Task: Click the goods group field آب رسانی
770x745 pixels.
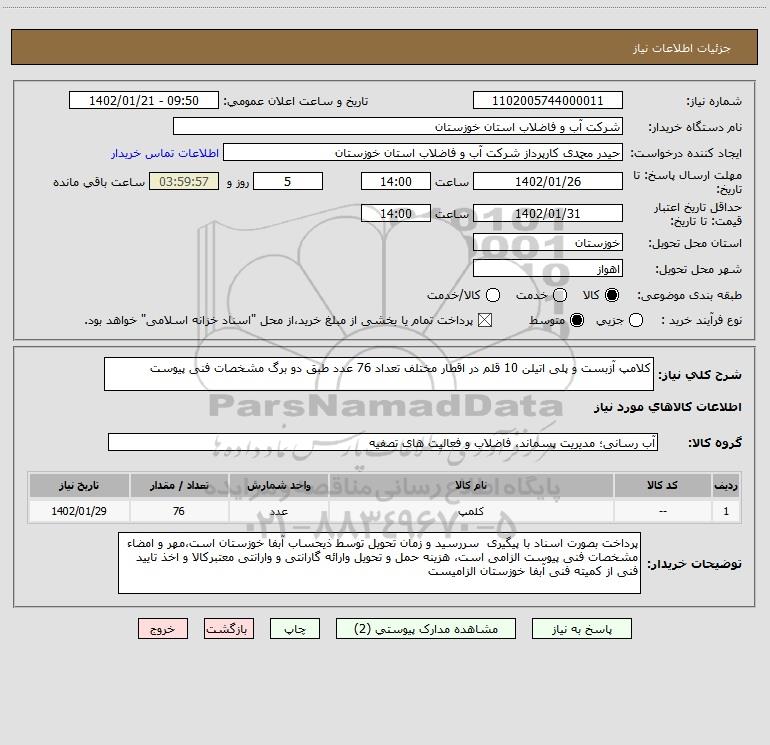Action: pos(383,442)
